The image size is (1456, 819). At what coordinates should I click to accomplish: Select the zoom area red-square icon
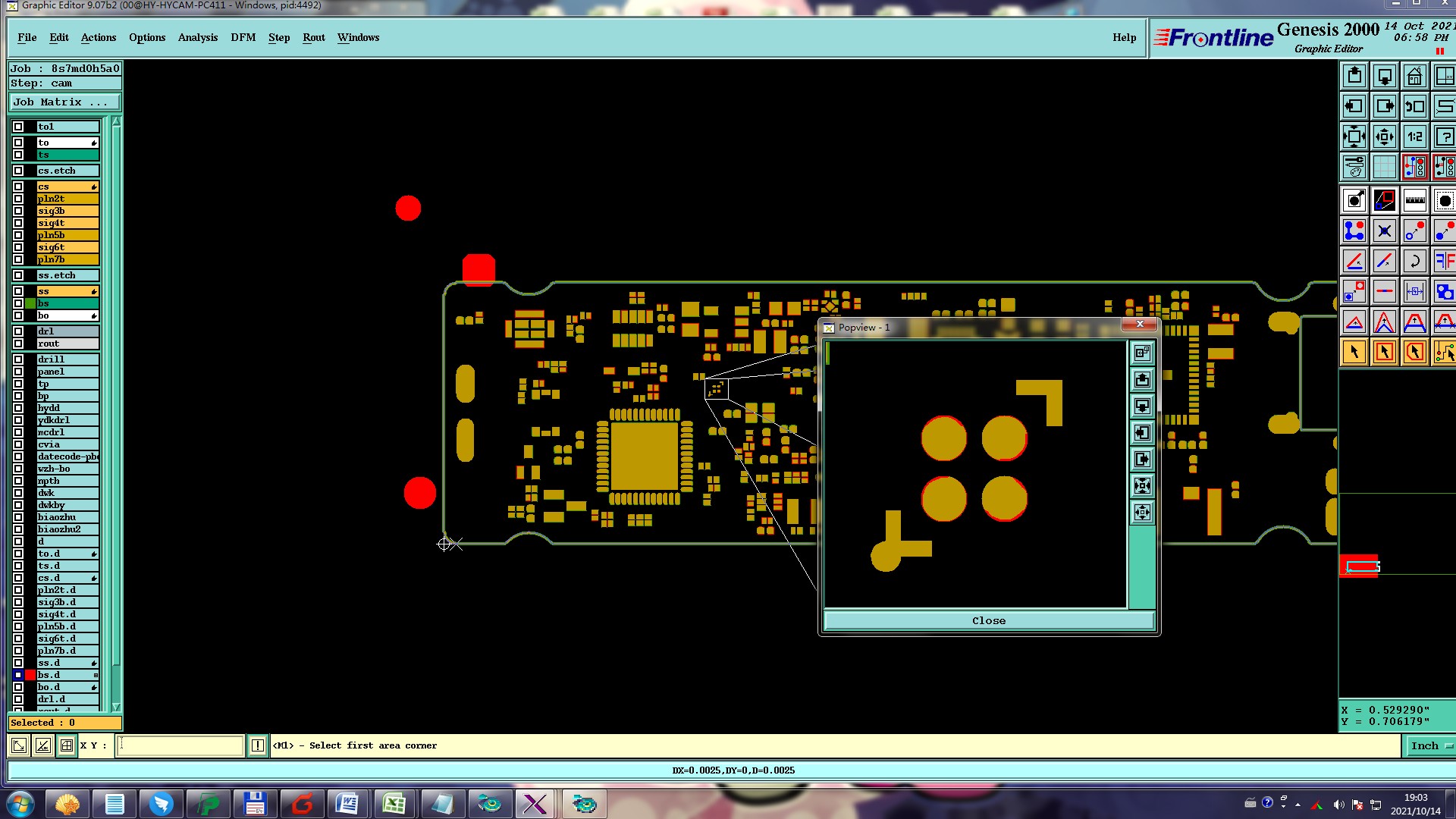point(1384,201)
